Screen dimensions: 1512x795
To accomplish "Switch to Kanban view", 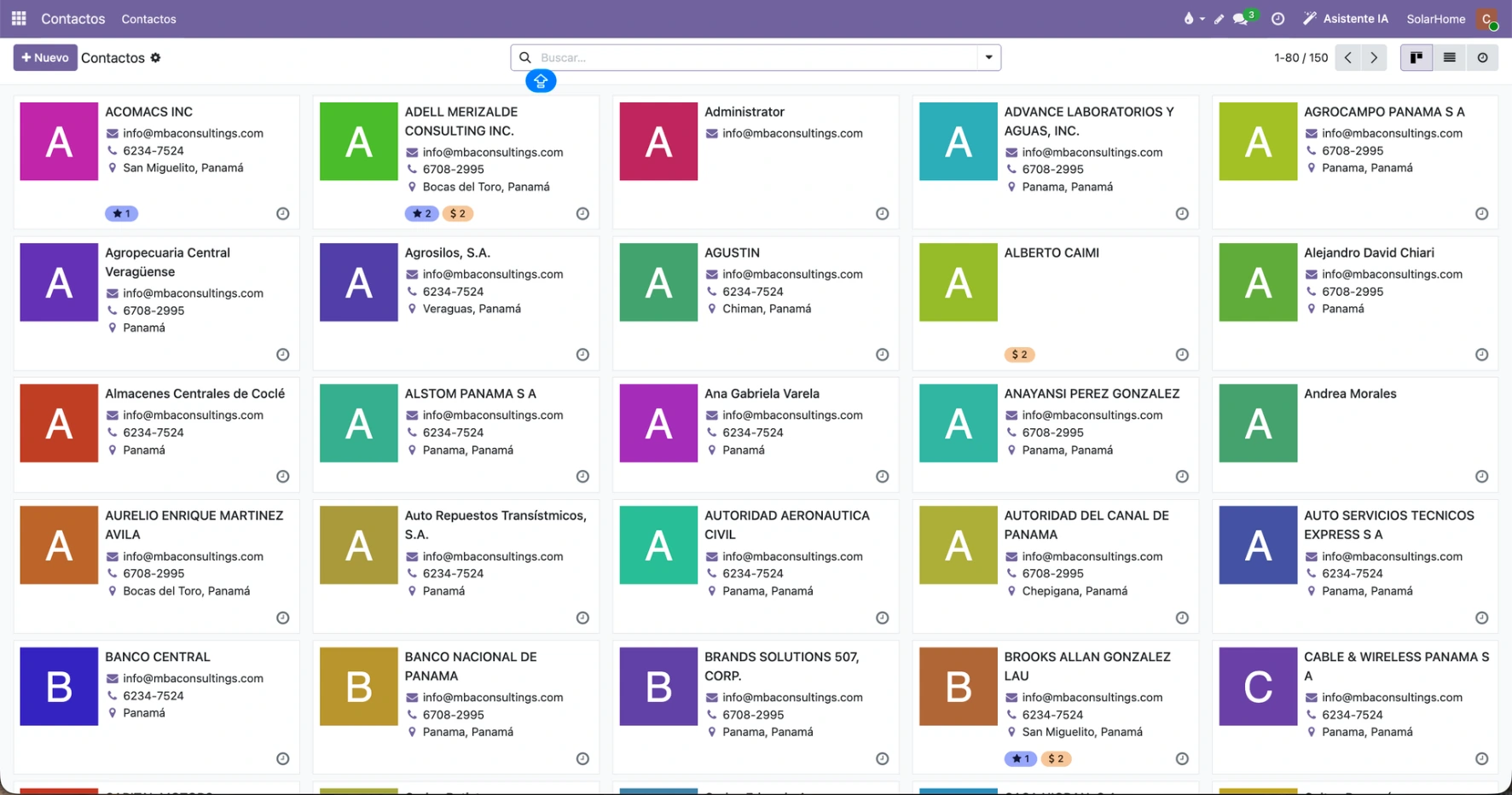I will pos(1416,57).
